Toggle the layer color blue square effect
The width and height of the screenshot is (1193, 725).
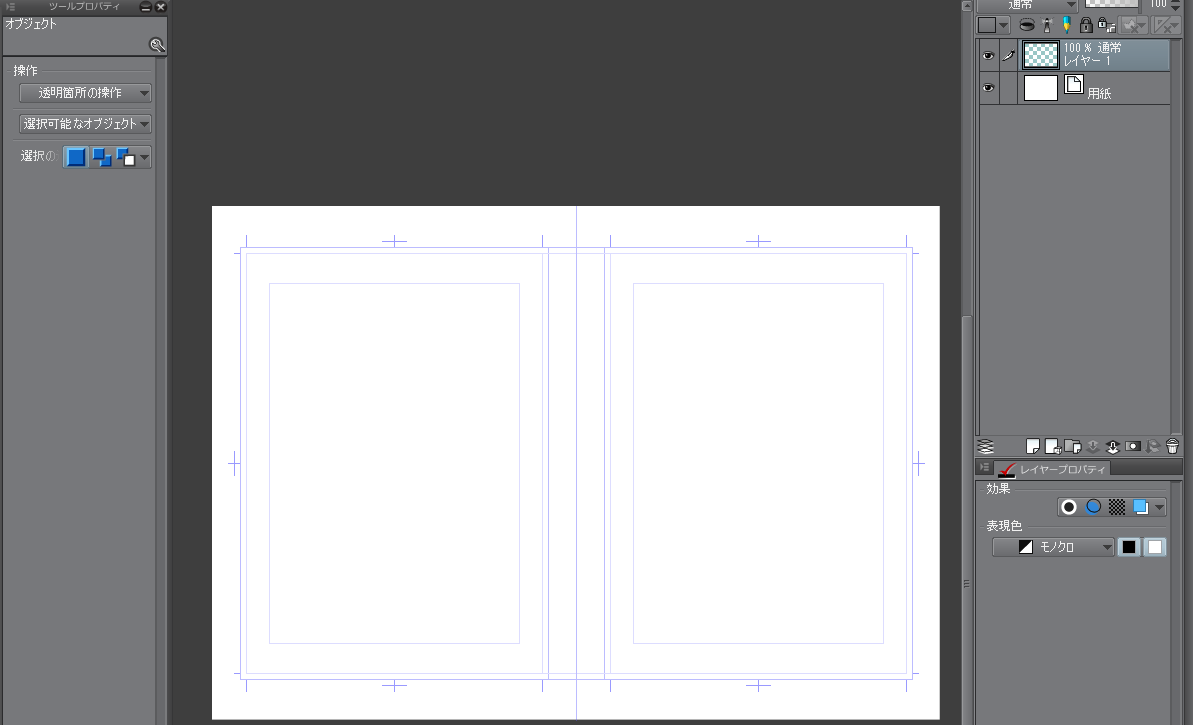pyautogui.click(x=1141, y=507)
